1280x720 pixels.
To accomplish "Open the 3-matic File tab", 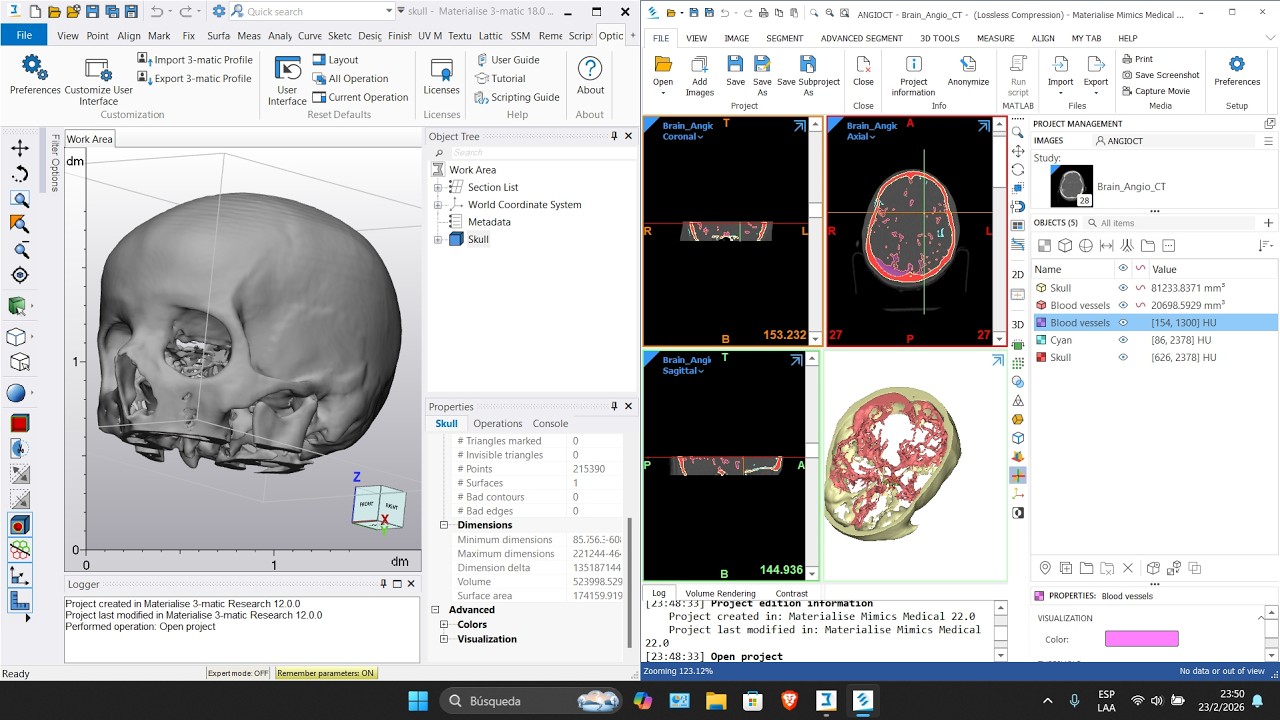I will click(24, 34).
